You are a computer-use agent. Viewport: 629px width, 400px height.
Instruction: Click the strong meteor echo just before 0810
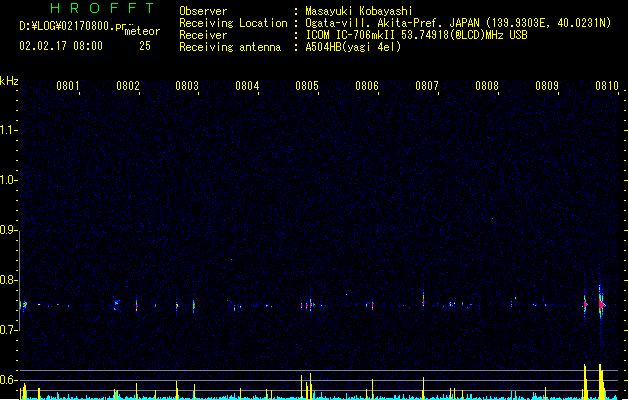point(601,304)
